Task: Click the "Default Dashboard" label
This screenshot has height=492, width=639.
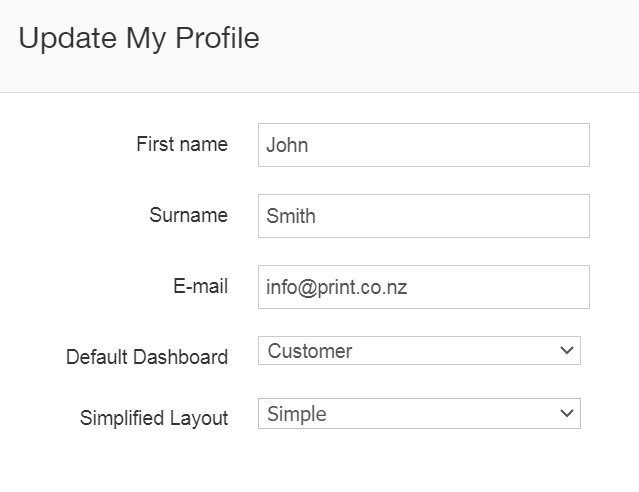Action: 147,357
